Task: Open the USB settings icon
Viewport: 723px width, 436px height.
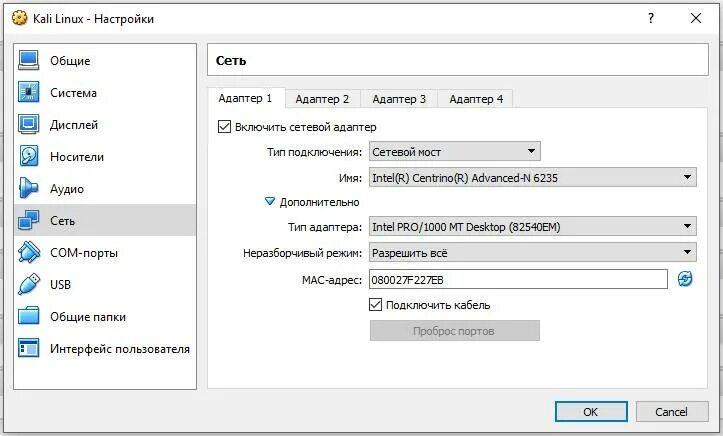Action: [x=29, y=285]
